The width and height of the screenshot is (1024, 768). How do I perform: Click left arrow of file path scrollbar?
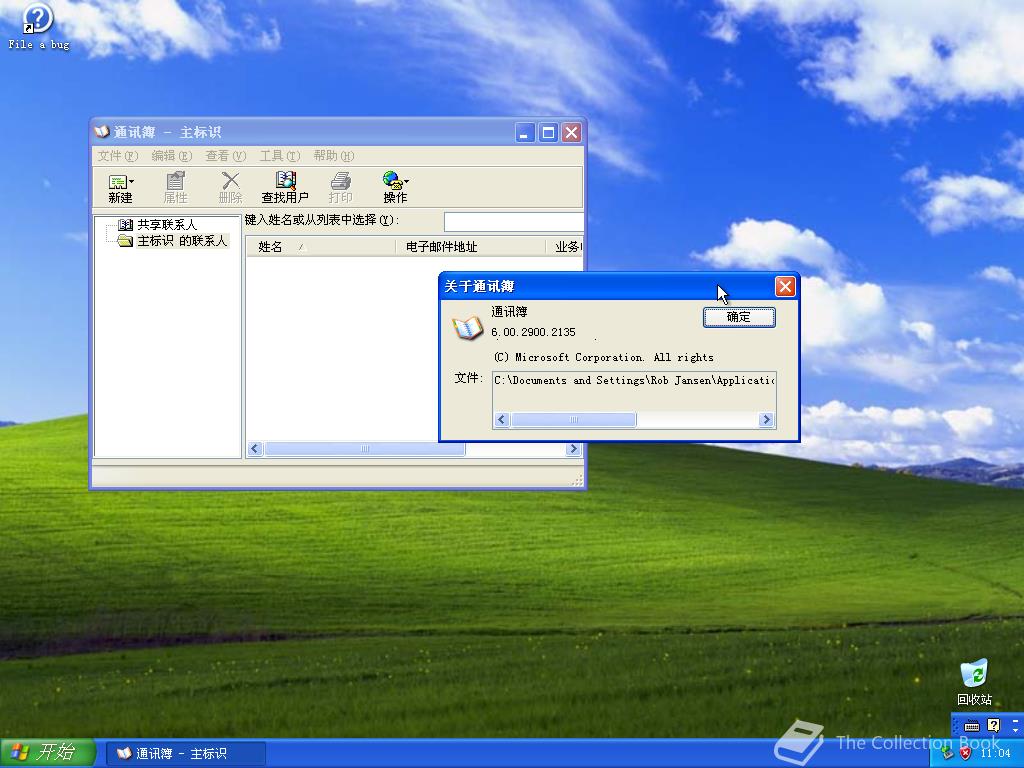(502, 419)
